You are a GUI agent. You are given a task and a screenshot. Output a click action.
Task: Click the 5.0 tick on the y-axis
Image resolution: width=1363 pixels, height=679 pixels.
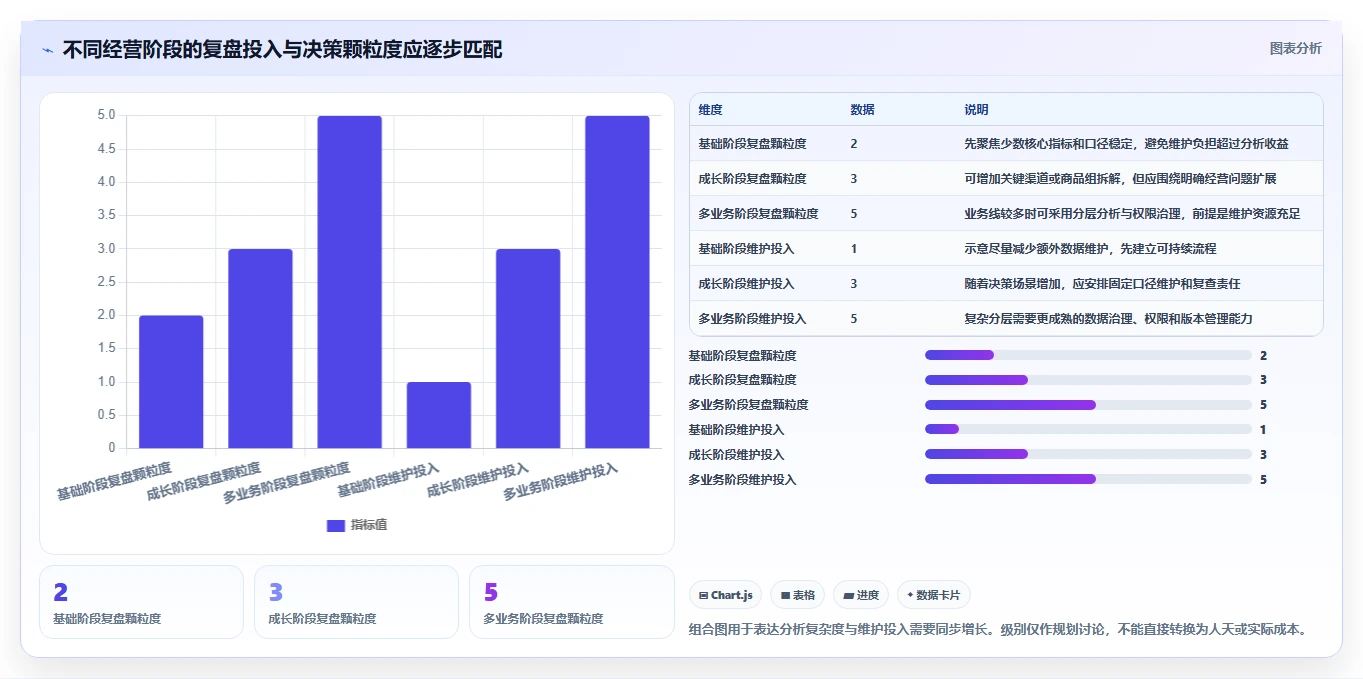click(106, 115)
